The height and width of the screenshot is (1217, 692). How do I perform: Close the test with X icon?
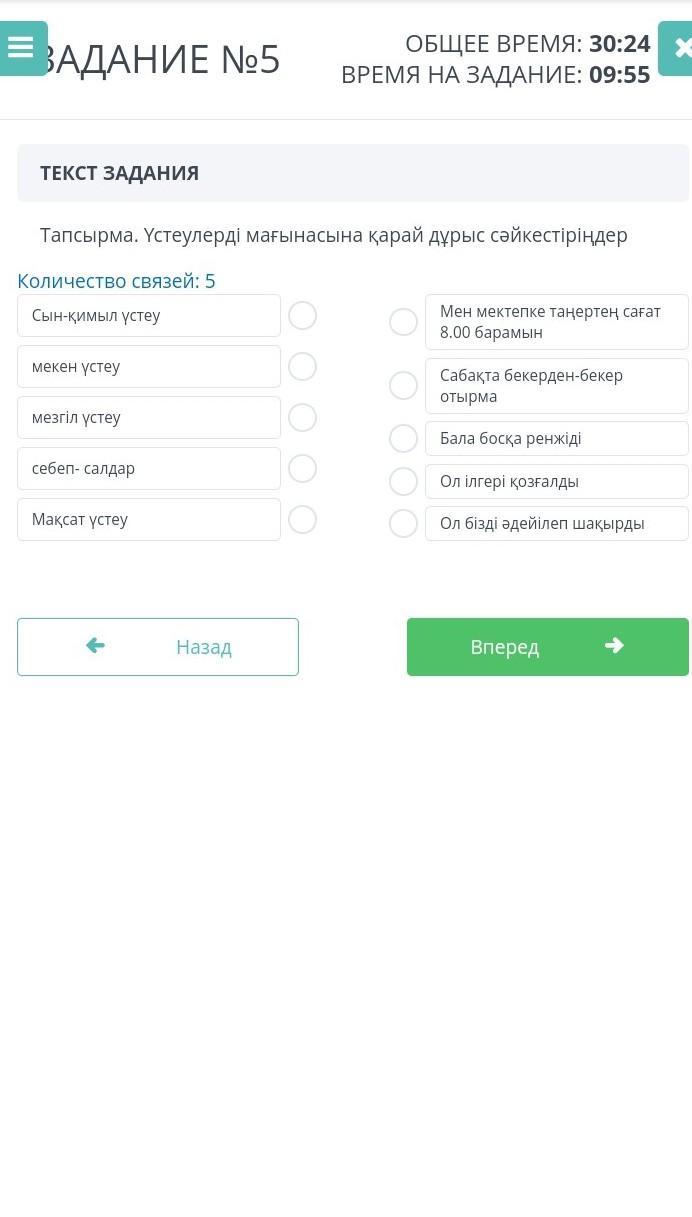click(x=681, y=48)
